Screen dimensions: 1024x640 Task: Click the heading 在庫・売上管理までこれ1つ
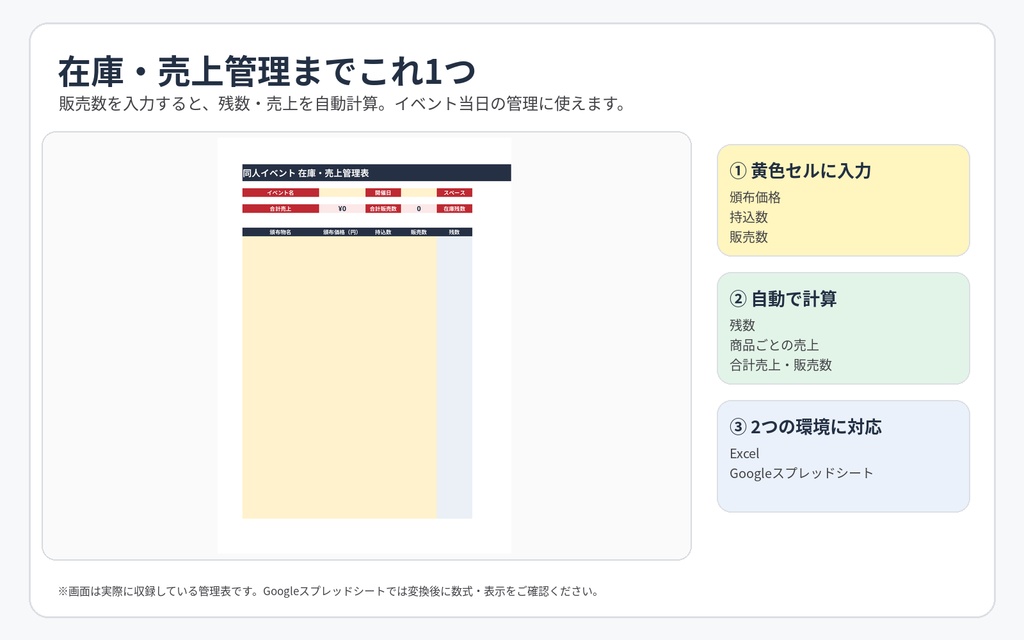pos(267,72)
